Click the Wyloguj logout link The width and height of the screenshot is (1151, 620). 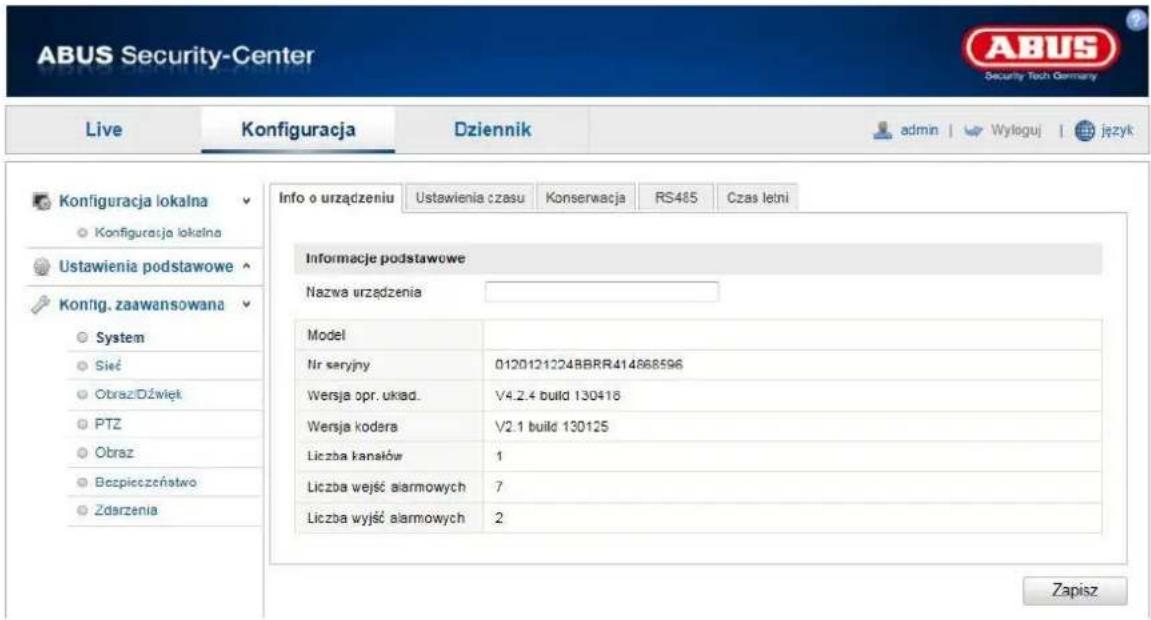[1016, 131]
